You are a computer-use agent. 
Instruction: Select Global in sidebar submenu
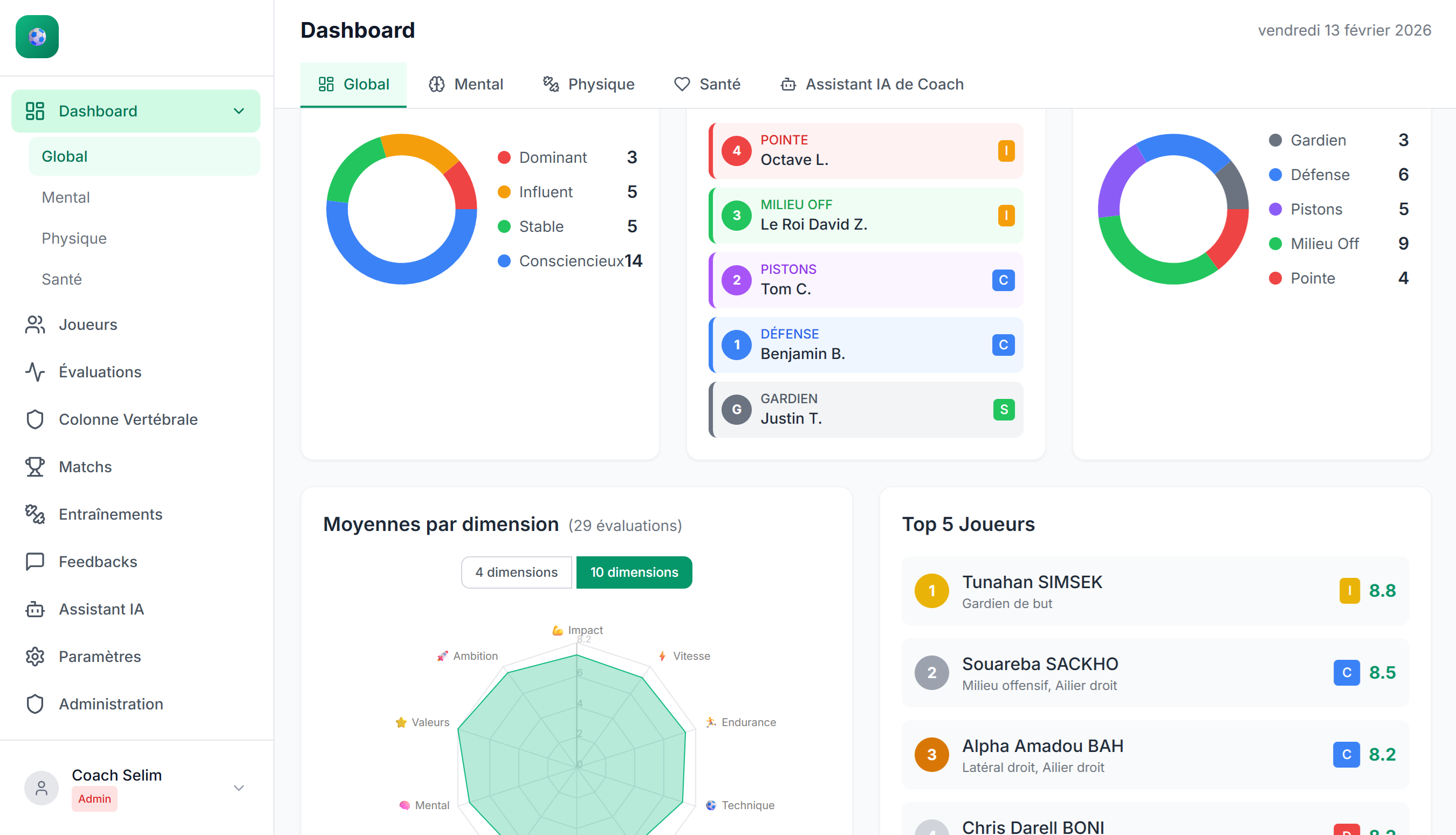144,156
